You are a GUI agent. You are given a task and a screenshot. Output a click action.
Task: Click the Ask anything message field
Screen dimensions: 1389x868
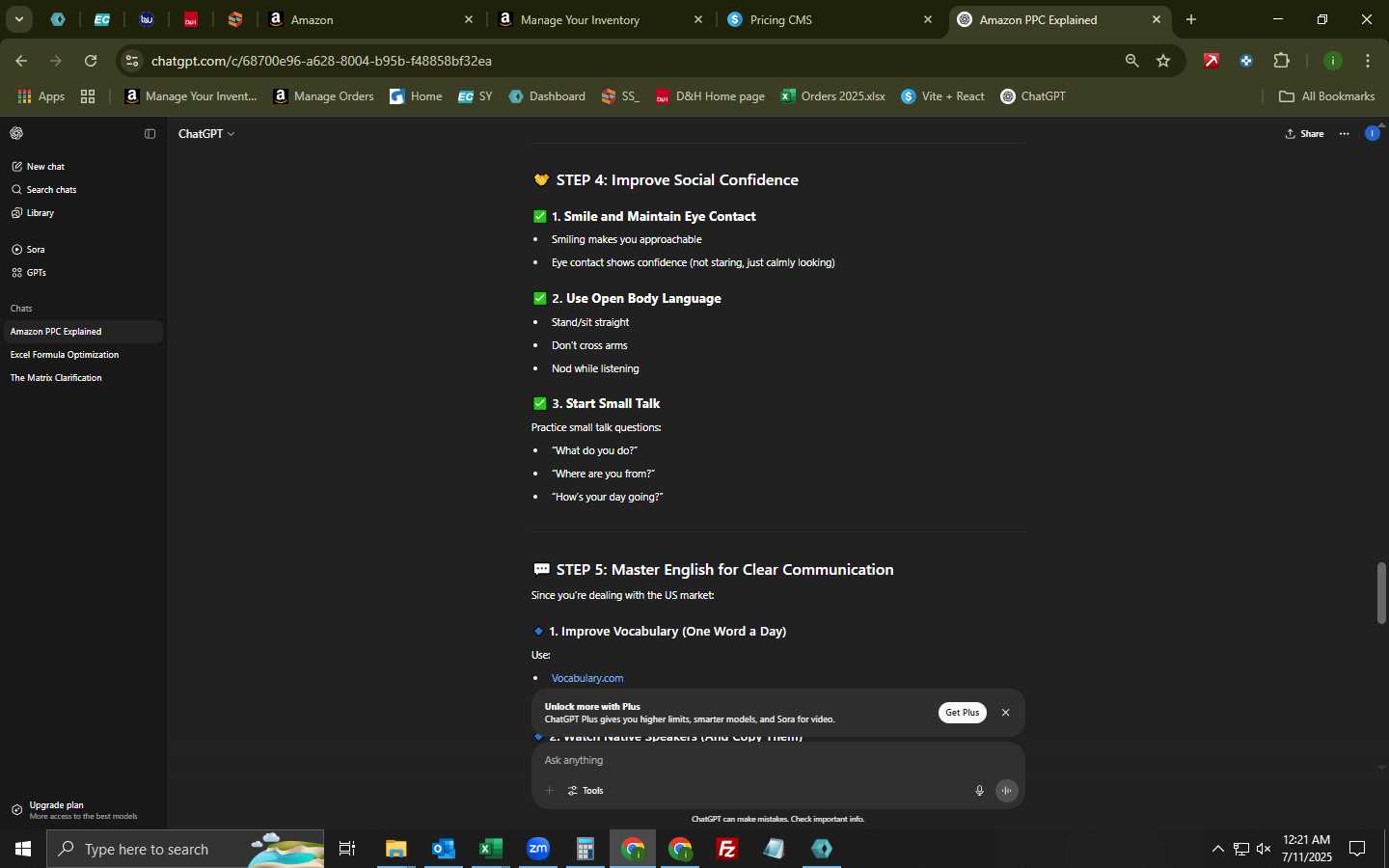point(777,761)
